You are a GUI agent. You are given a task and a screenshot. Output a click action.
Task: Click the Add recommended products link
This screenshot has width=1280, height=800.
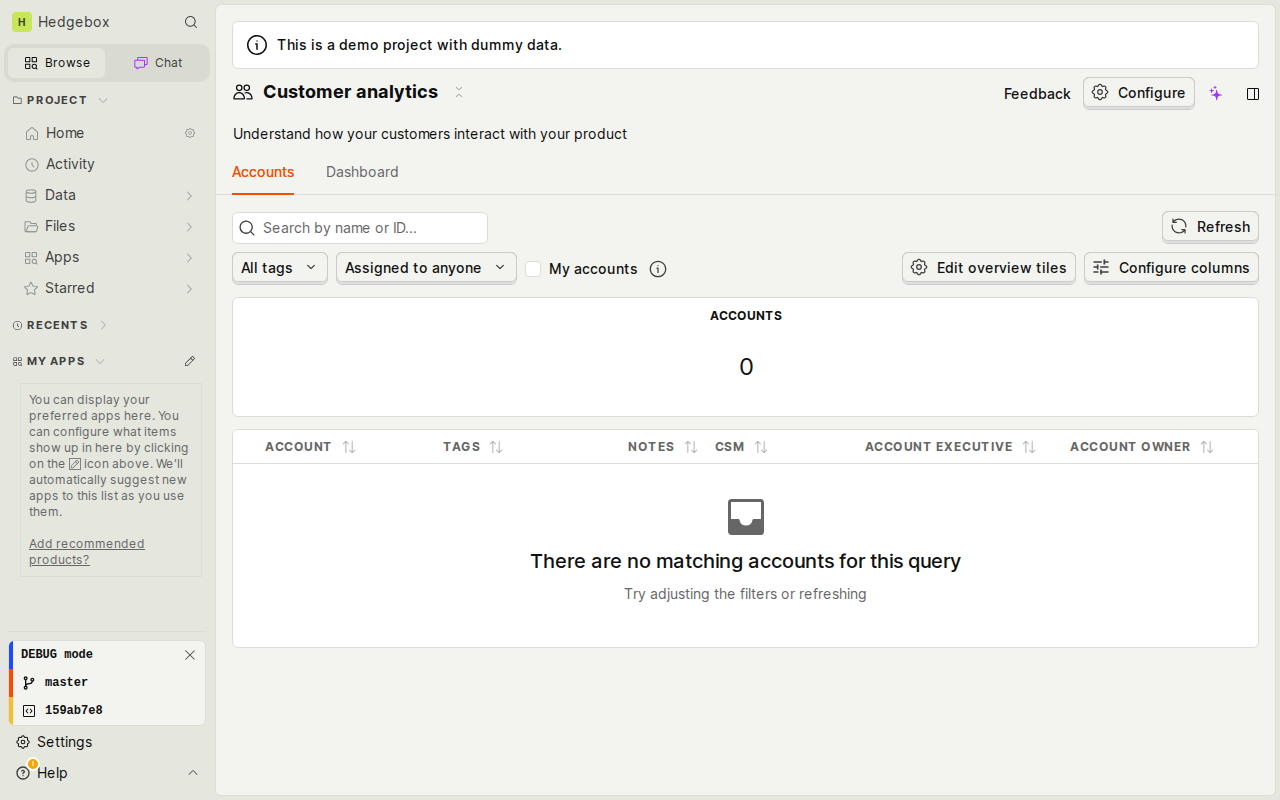(x=87, y=552)
